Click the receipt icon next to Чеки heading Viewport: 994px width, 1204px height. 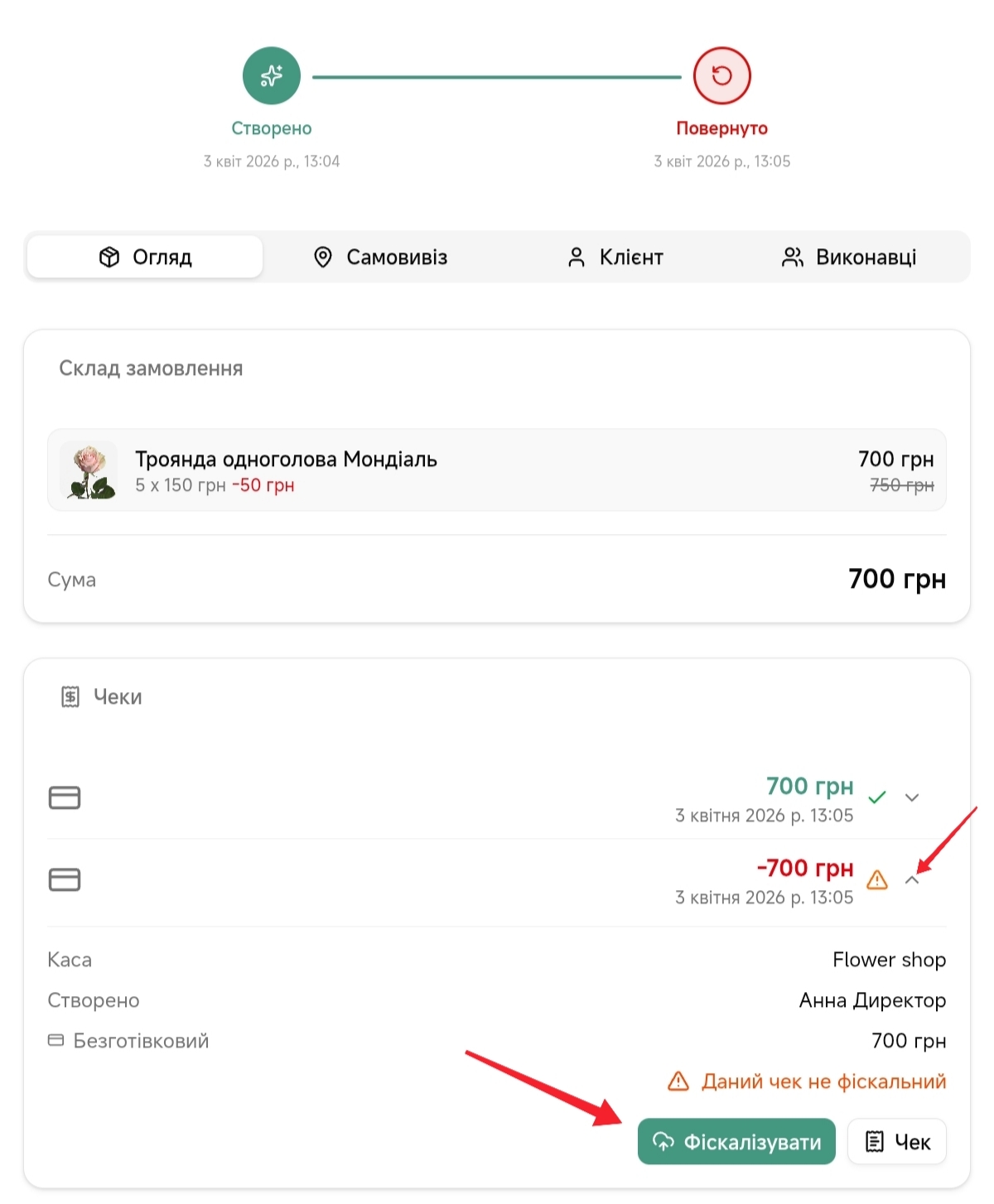pos(70,697)
